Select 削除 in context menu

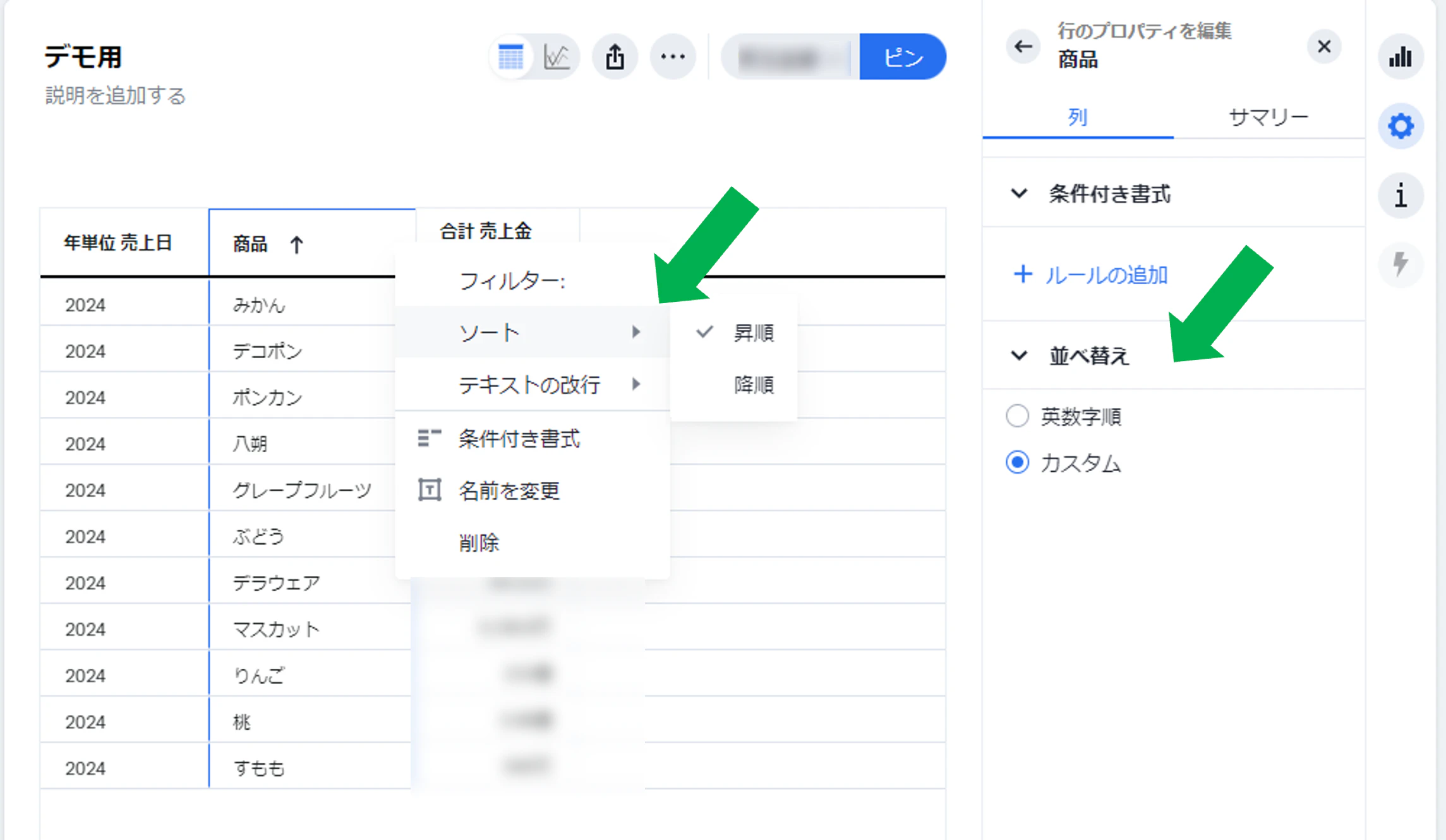coord(532,543)
